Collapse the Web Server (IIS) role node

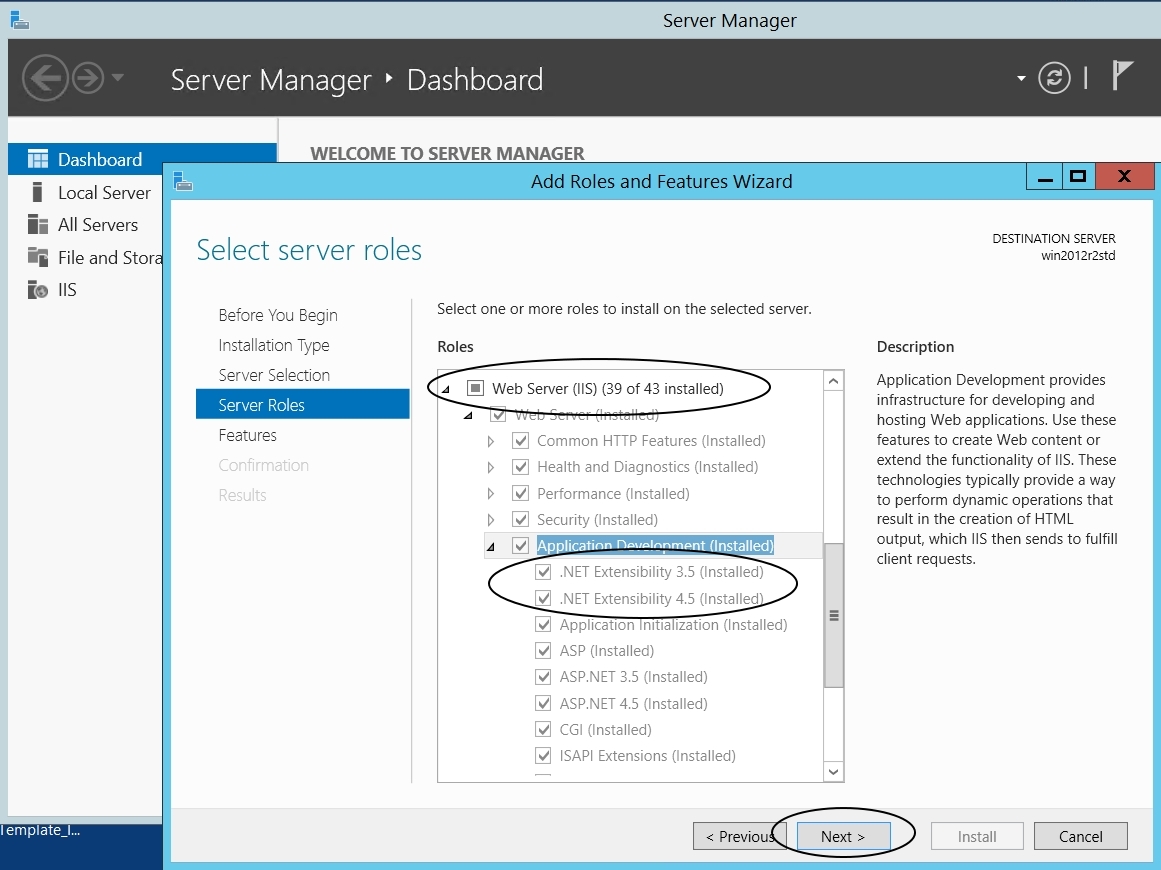[x=446, y=389]
